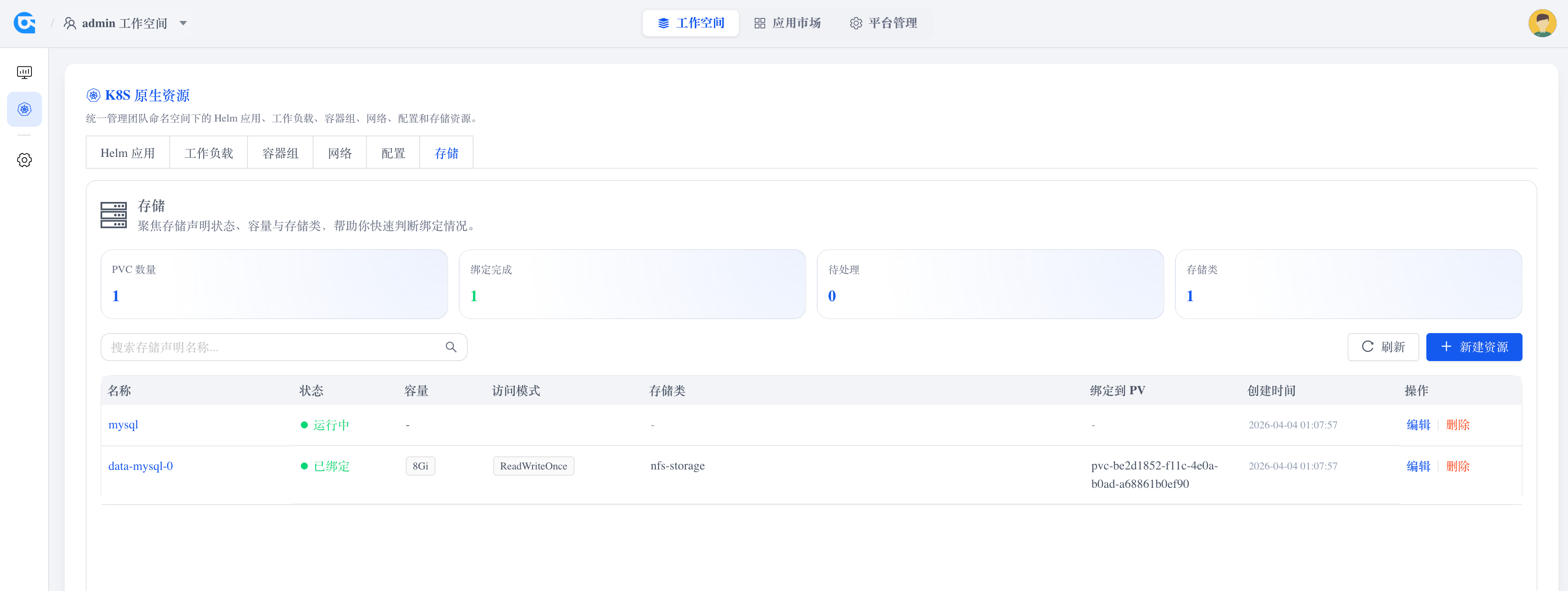1568x591 pixels.
Task: Select the 工作负载 tab
Action: [208, 152]
